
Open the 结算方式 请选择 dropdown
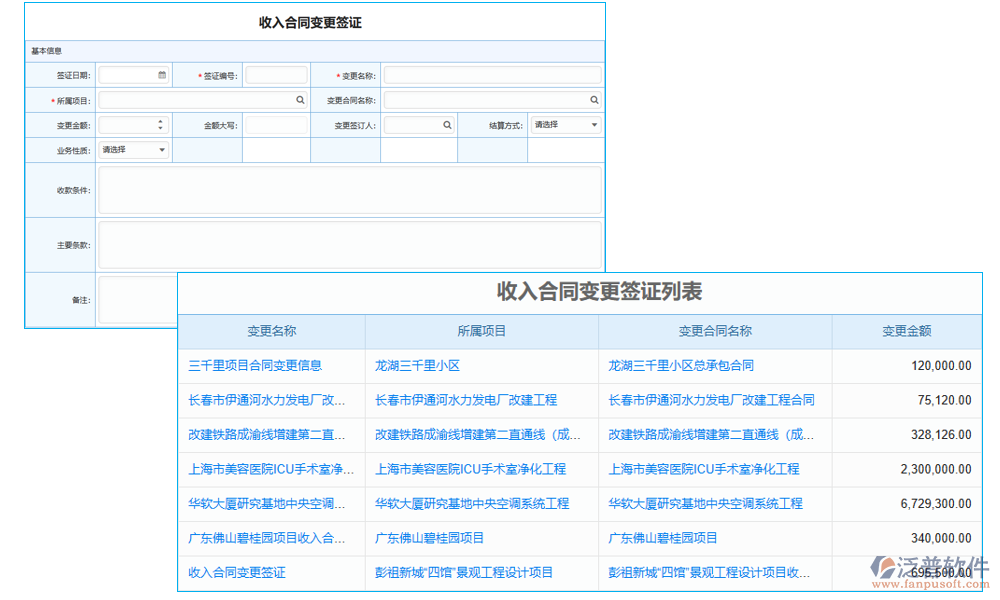click(x=566, y=124)
